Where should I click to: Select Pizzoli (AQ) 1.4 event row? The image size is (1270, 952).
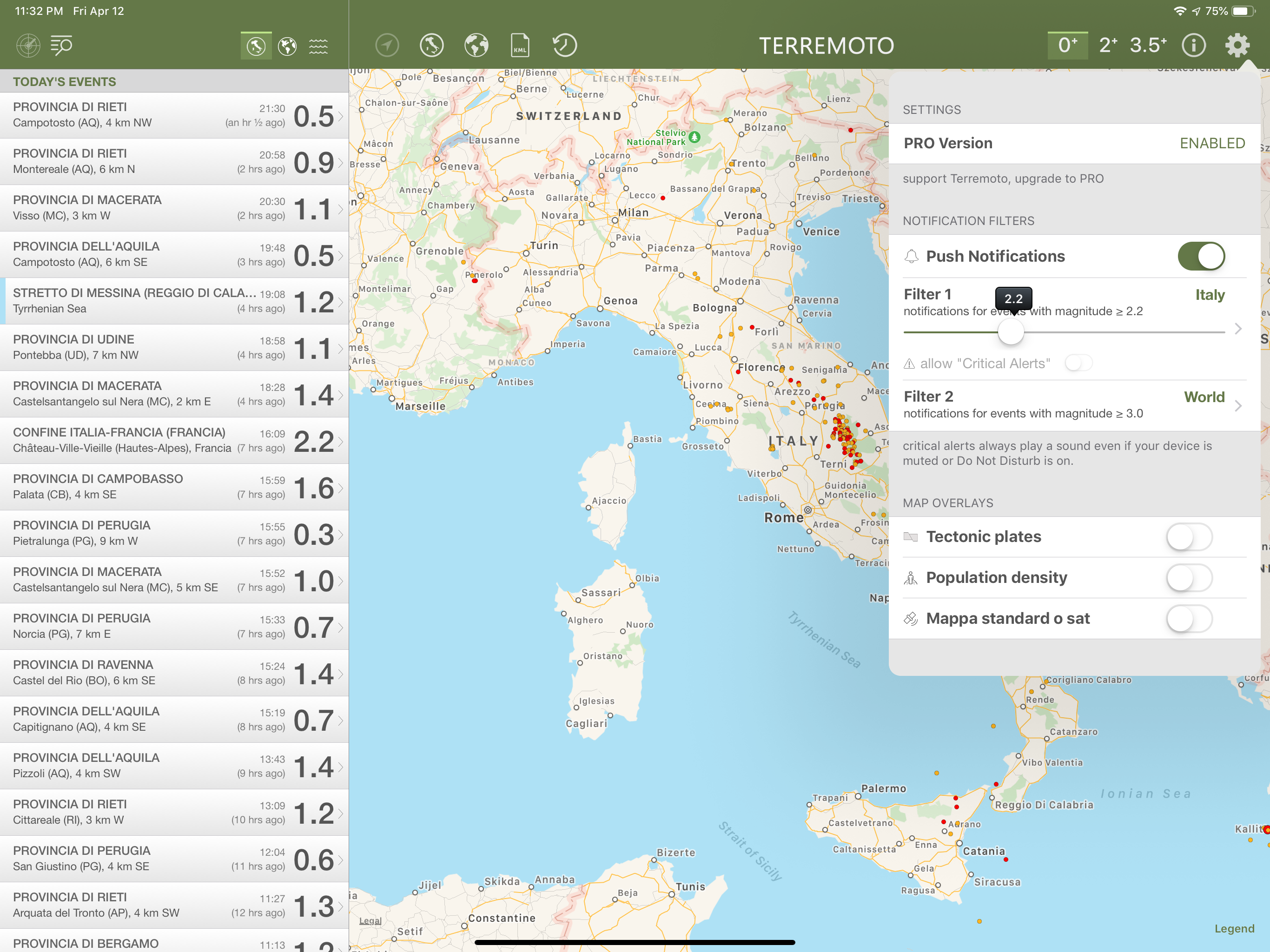pyautogui.click(x=174, y=767)
